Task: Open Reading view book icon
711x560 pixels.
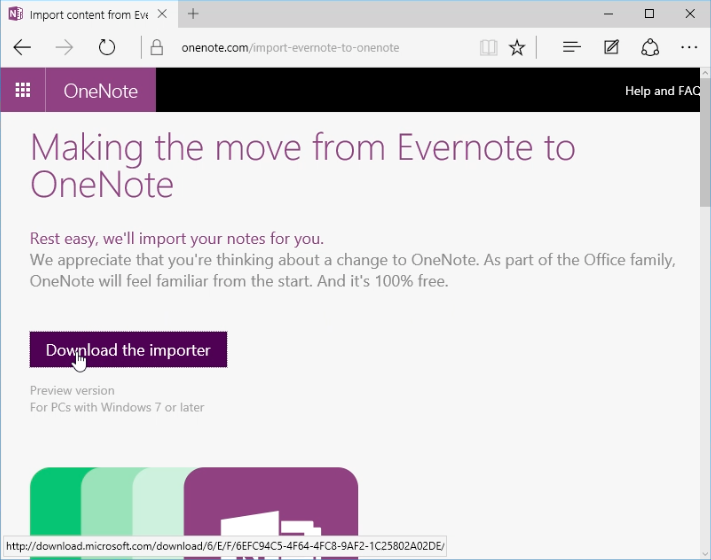Action: [488, 47]
